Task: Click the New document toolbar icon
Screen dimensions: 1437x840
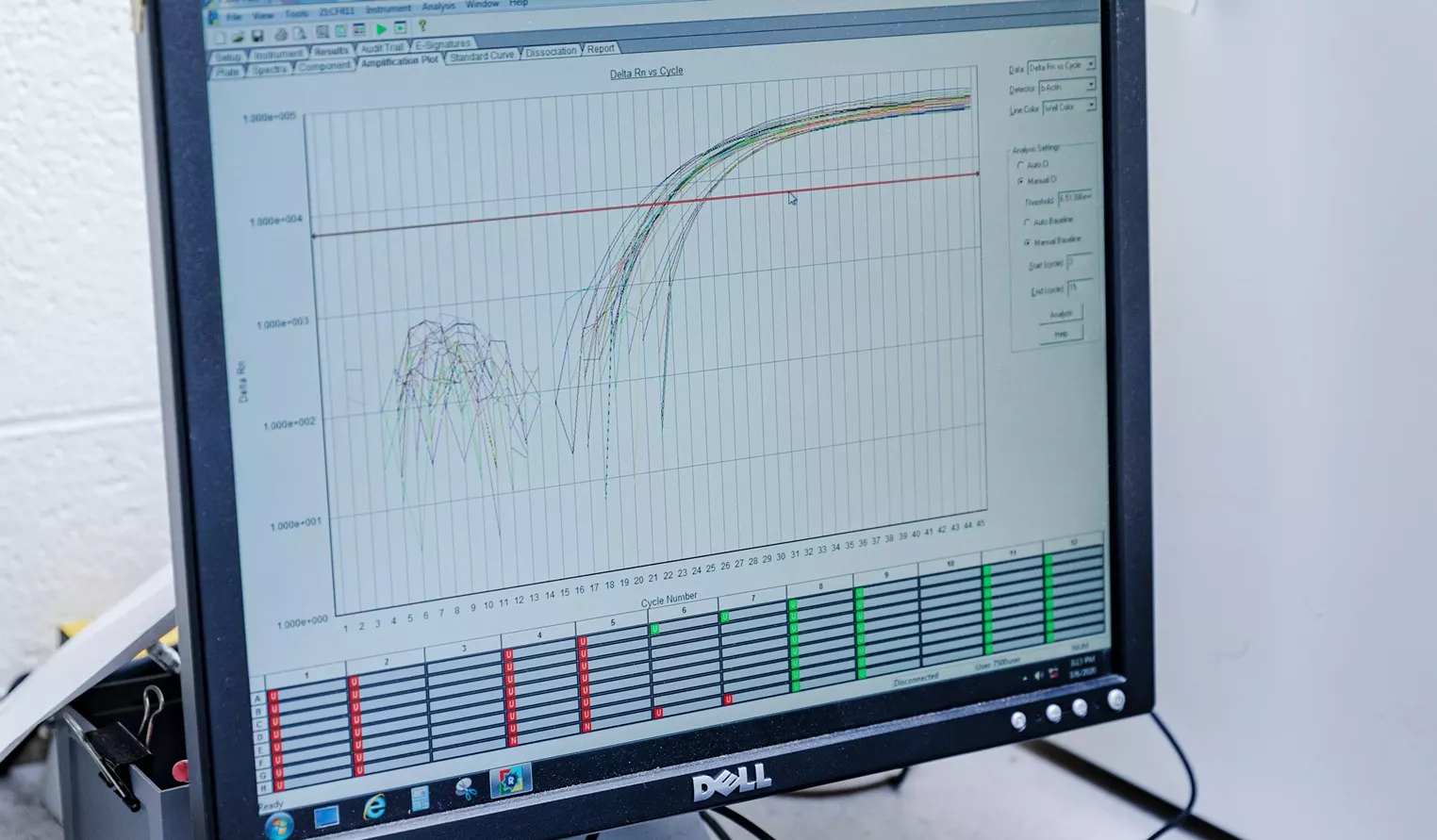Action: (219, 38)
